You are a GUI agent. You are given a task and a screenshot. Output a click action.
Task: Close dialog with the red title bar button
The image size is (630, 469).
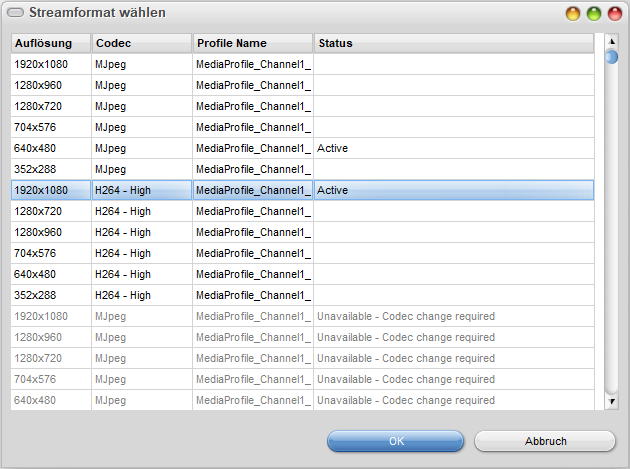point(613,14)
